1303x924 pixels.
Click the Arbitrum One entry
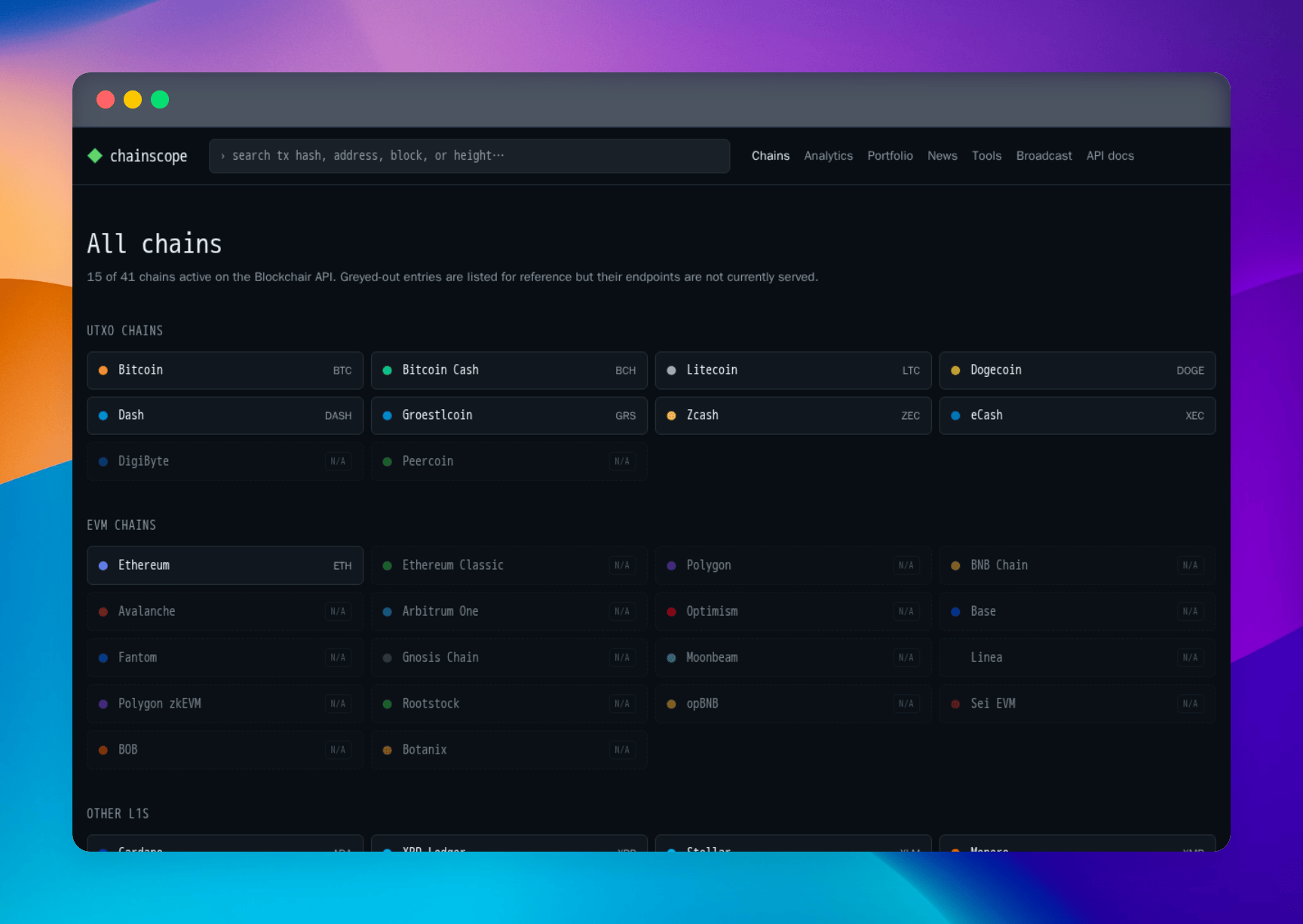point(509,611)
